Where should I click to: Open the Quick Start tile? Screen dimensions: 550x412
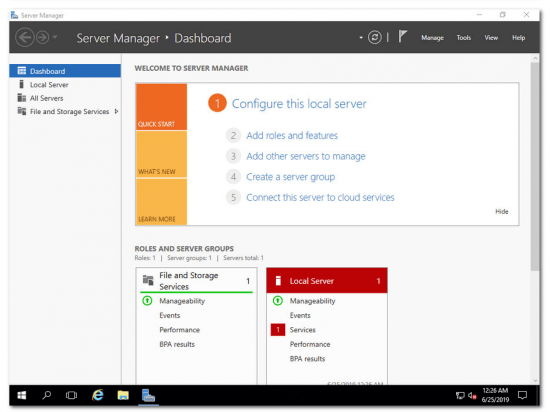(161, 107)
